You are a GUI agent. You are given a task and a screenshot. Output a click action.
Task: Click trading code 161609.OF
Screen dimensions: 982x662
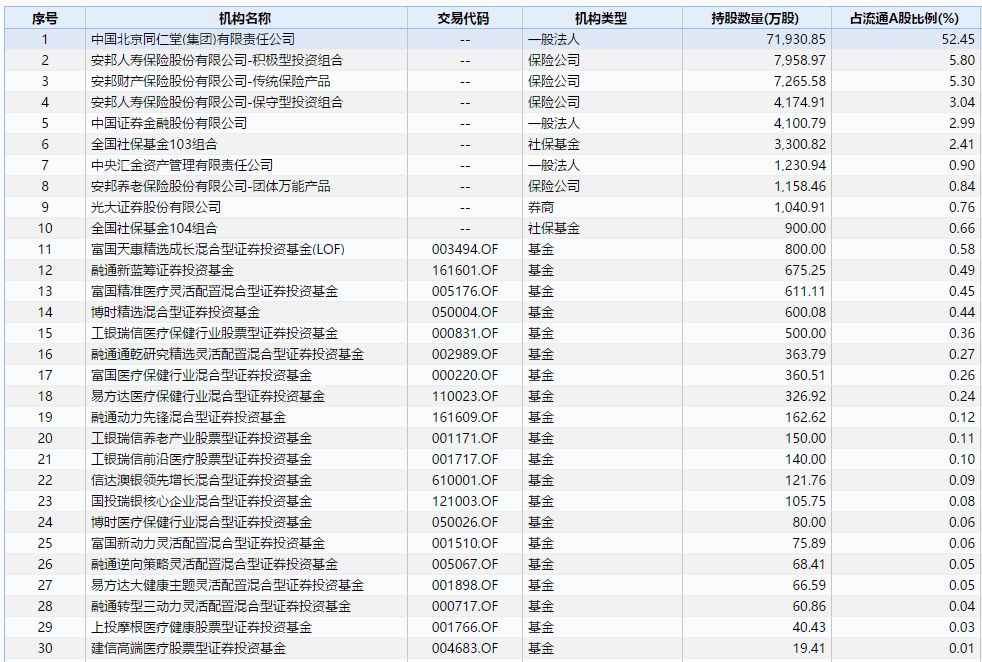465,417
